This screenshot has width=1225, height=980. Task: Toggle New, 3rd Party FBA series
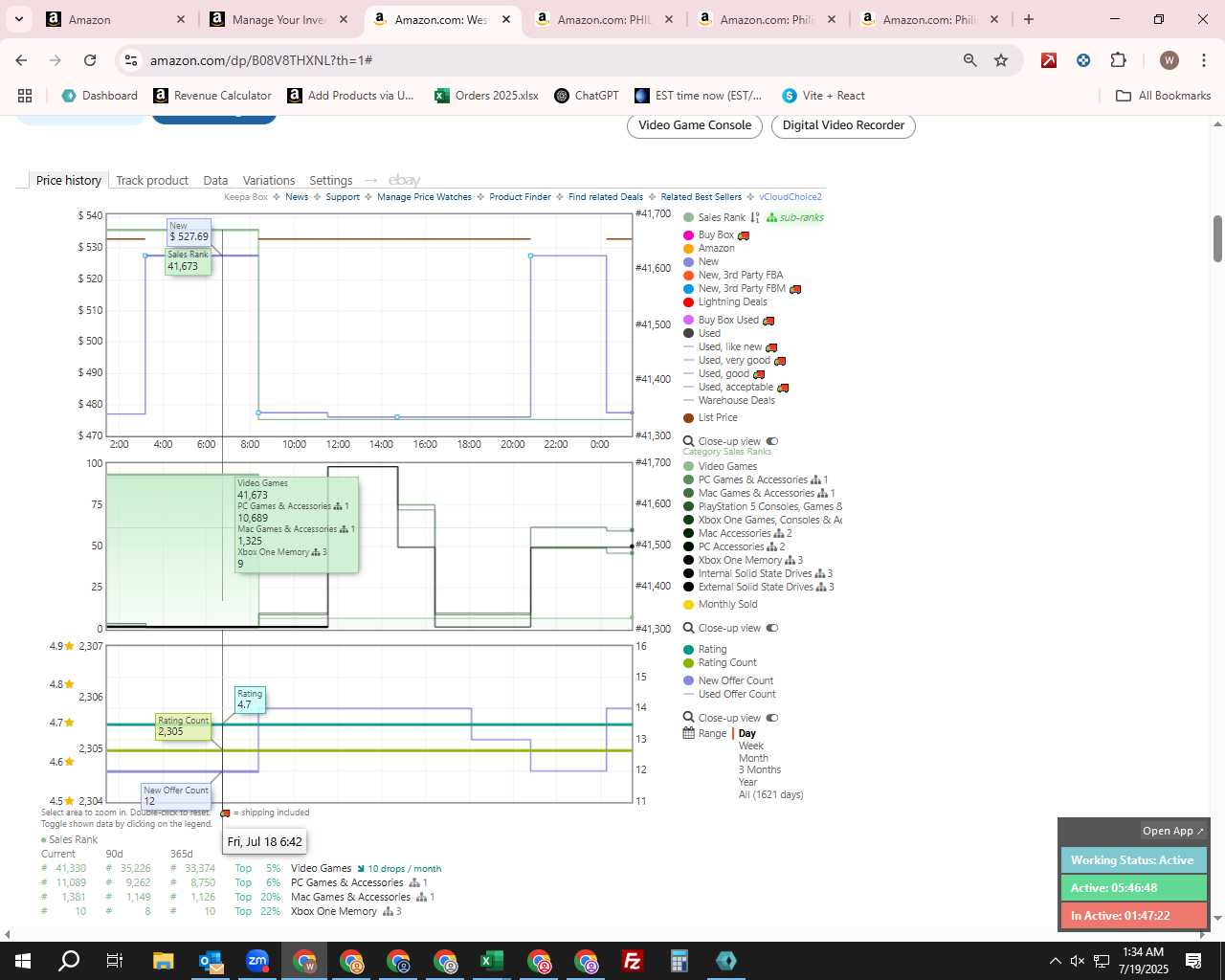point(733,275)
